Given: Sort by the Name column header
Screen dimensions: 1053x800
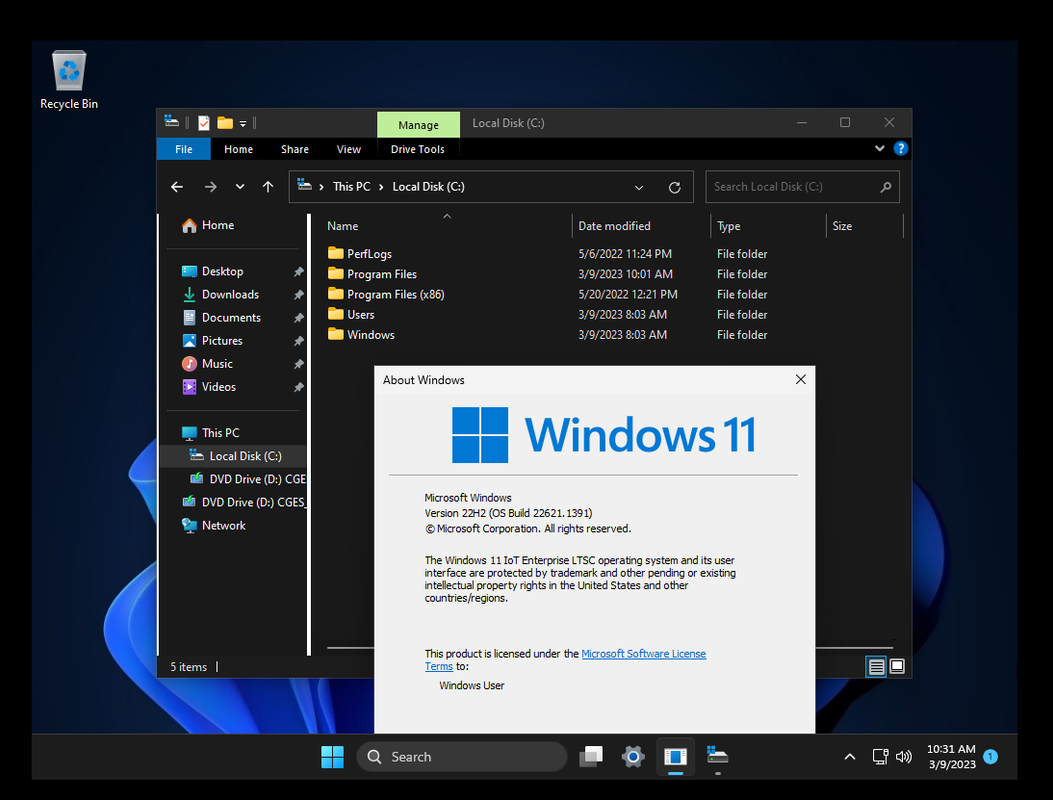Looking at the screenshot, I should click(447, 226).
